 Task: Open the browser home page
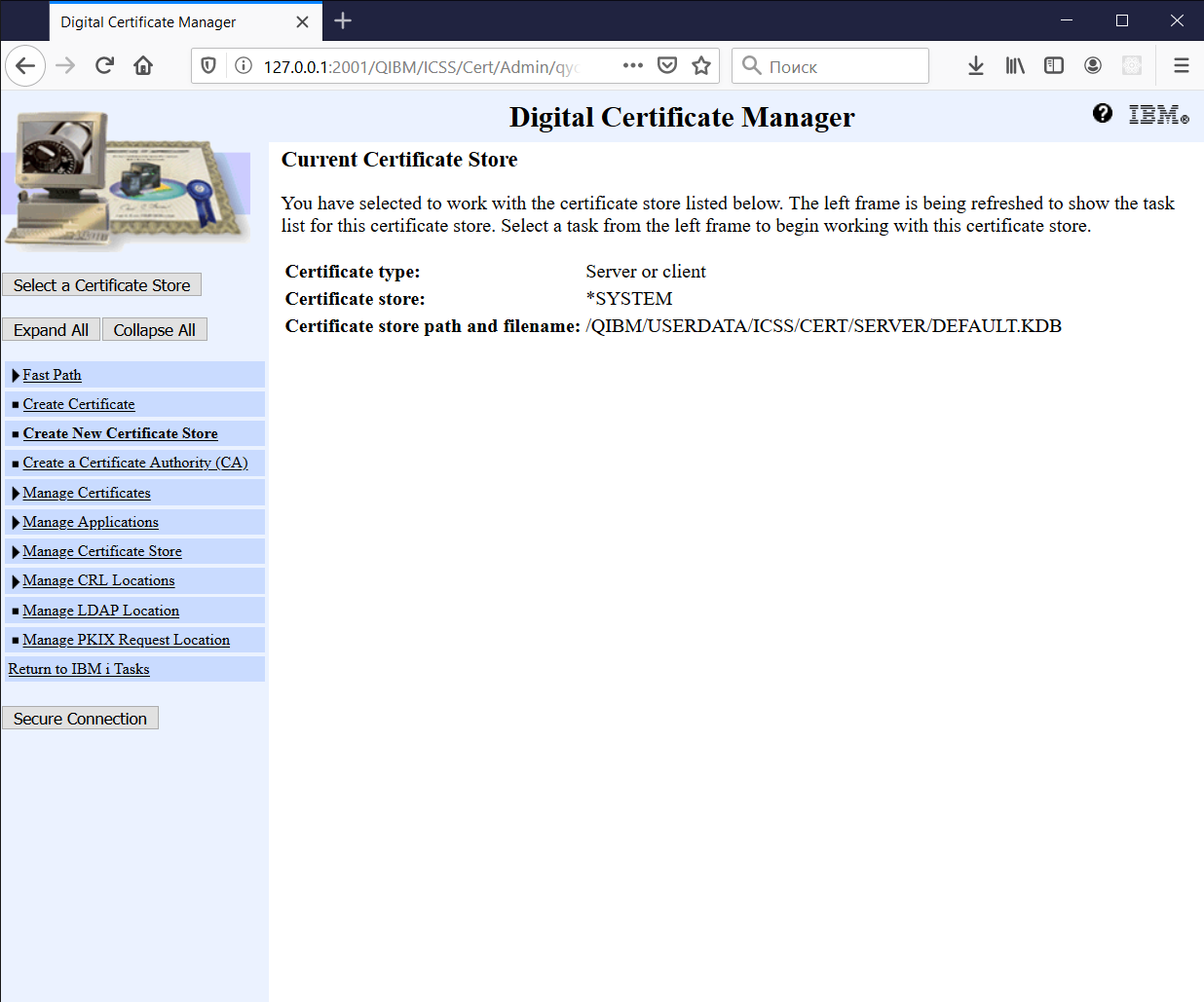click(143, 66)
